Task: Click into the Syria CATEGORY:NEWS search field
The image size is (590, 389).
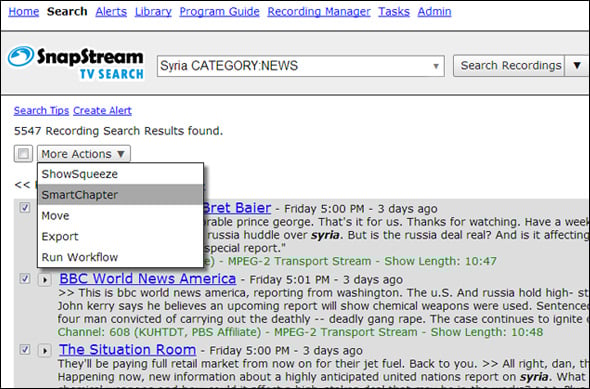Action: (295, 66)
